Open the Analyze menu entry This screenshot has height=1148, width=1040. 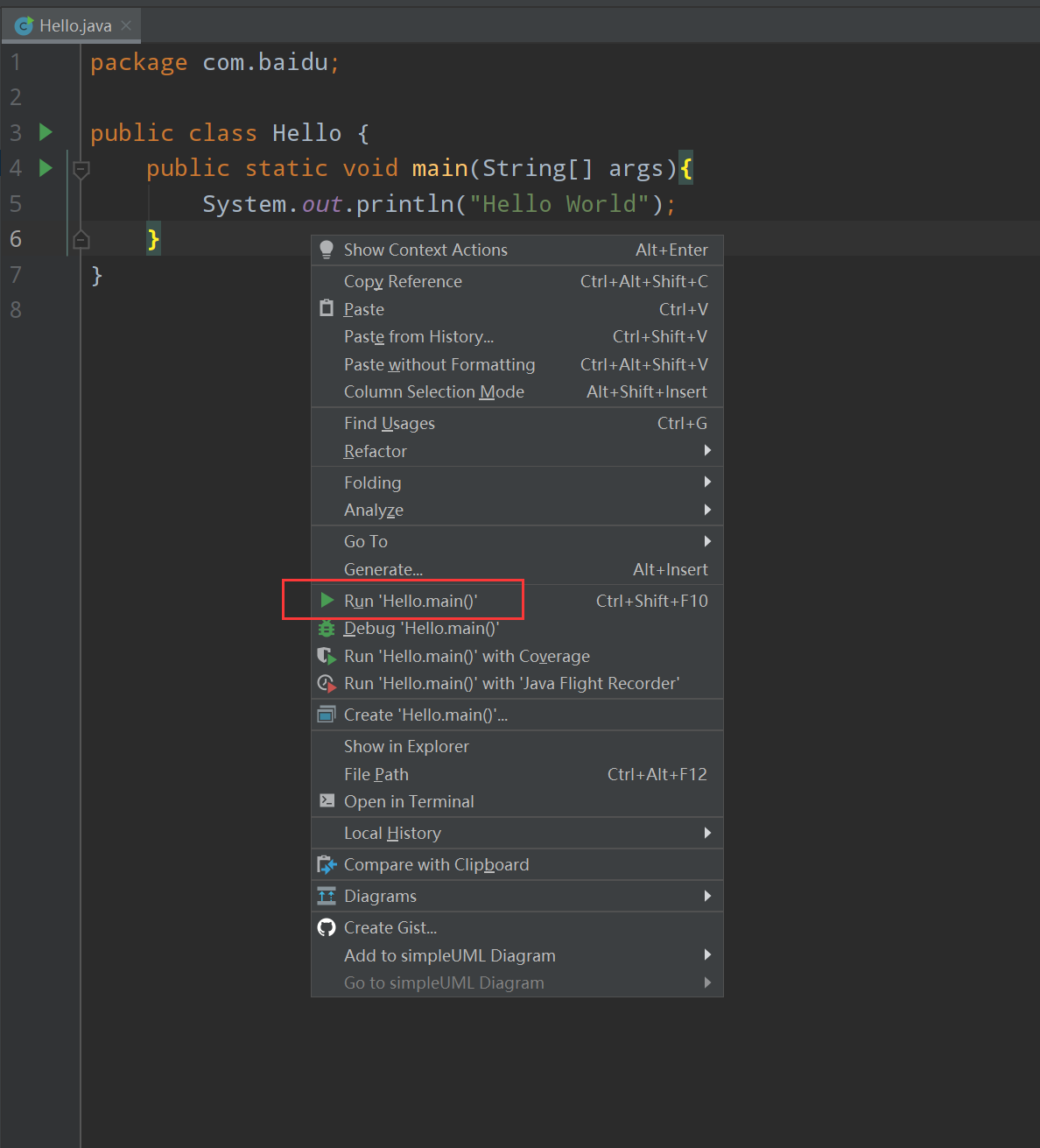pyautogui.click(x=516, y=510)
